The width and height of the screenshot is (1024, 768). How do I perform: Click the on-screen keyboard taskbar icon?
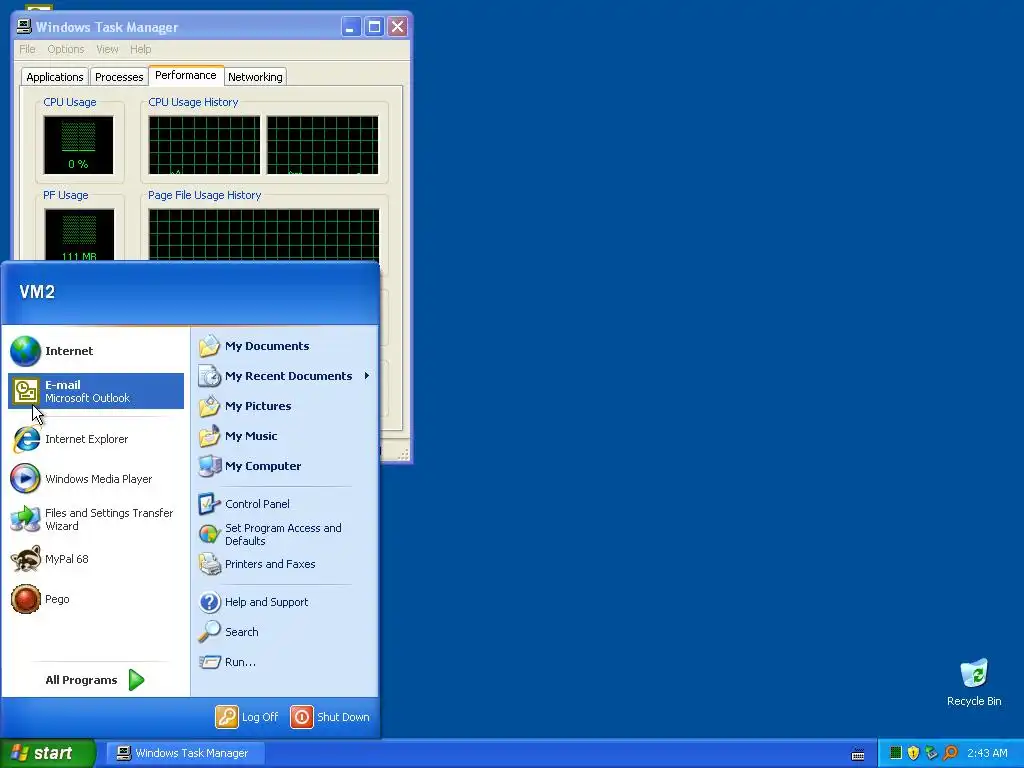[x=858, y=754]
